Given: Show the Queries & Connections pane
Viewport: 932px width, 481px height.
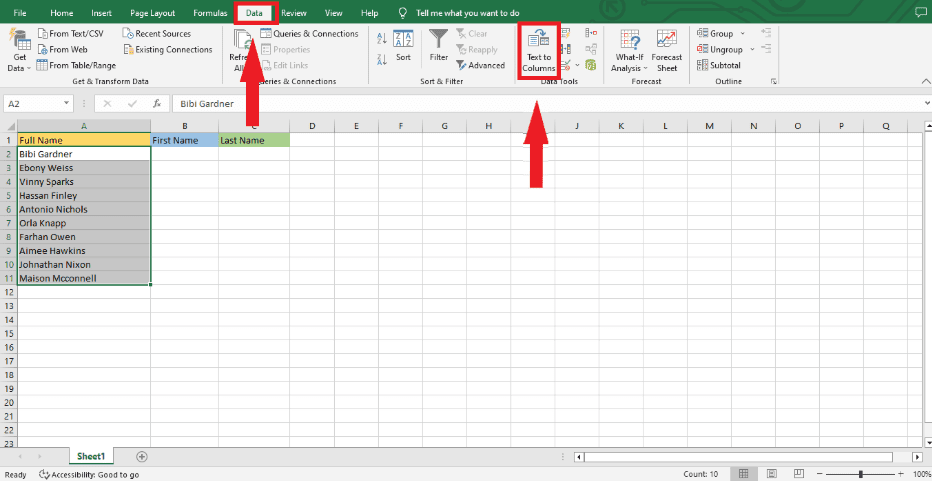Looking at the screenshot, I should (309, 34).
